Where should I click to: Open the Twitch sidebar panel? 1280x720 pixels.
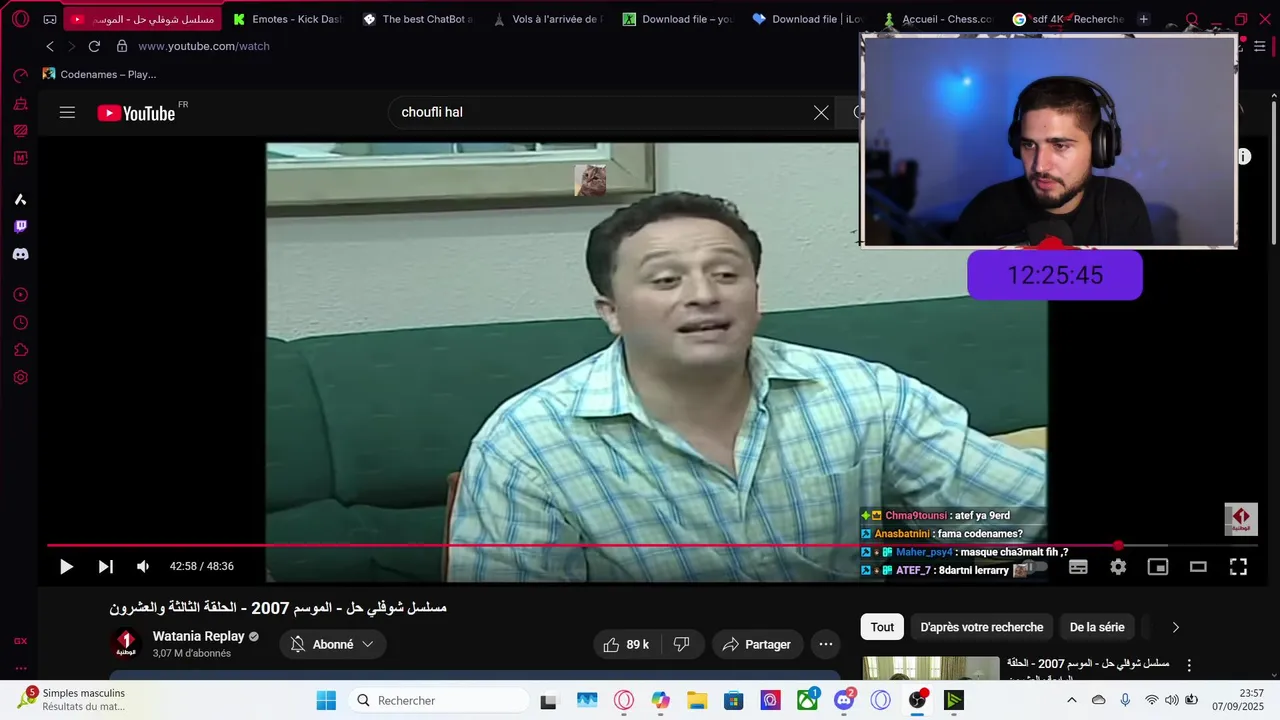pos(20,227)
